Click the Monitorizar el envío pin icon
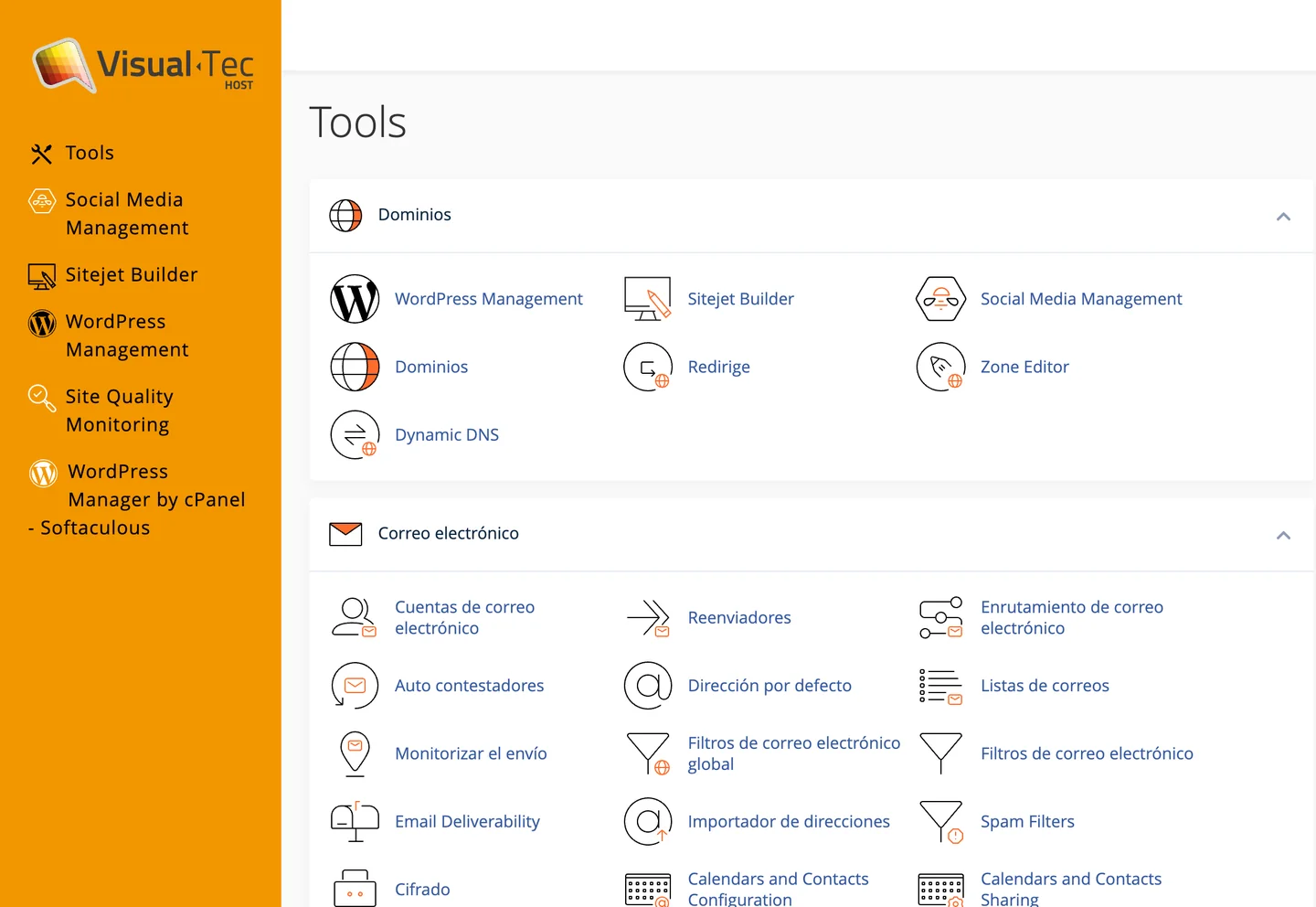This screenshot has width=1316, height=907. click(355, 754)
